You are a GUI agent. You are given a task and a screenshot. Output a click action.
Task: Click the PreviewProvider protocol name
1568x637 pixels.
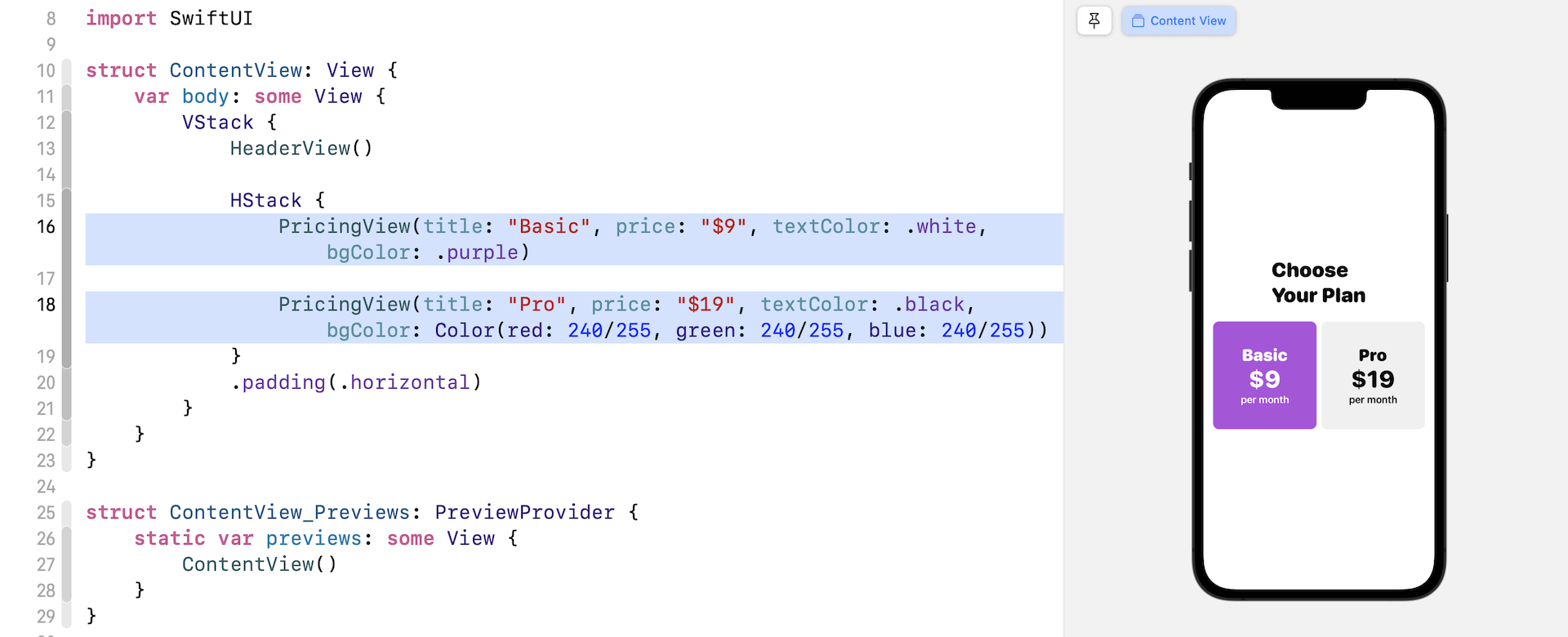click(x=524, y=512)
